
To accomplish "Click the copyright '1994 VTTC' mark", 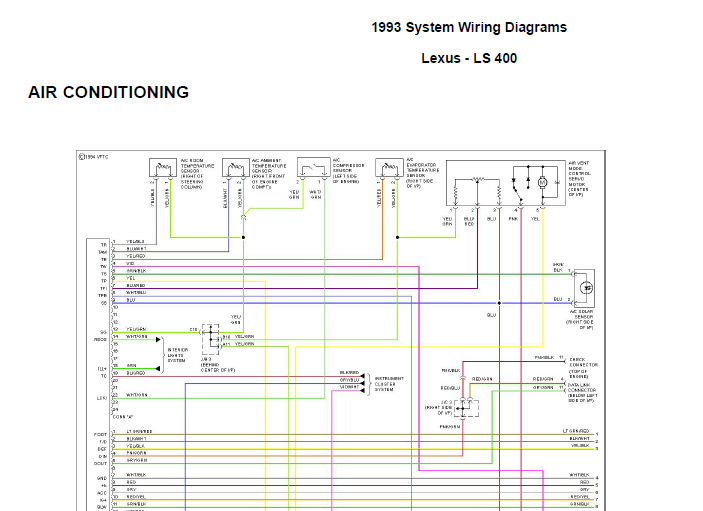I will [x=94, y=157].
